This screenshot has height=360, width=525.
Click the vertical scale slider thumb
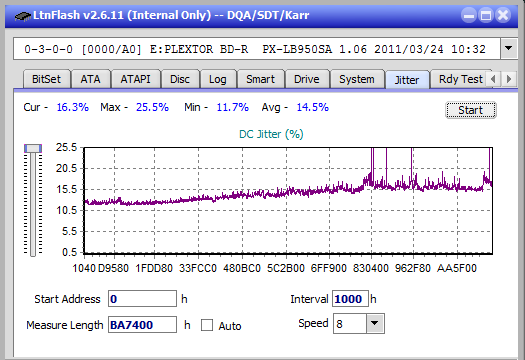coord(33,149)
